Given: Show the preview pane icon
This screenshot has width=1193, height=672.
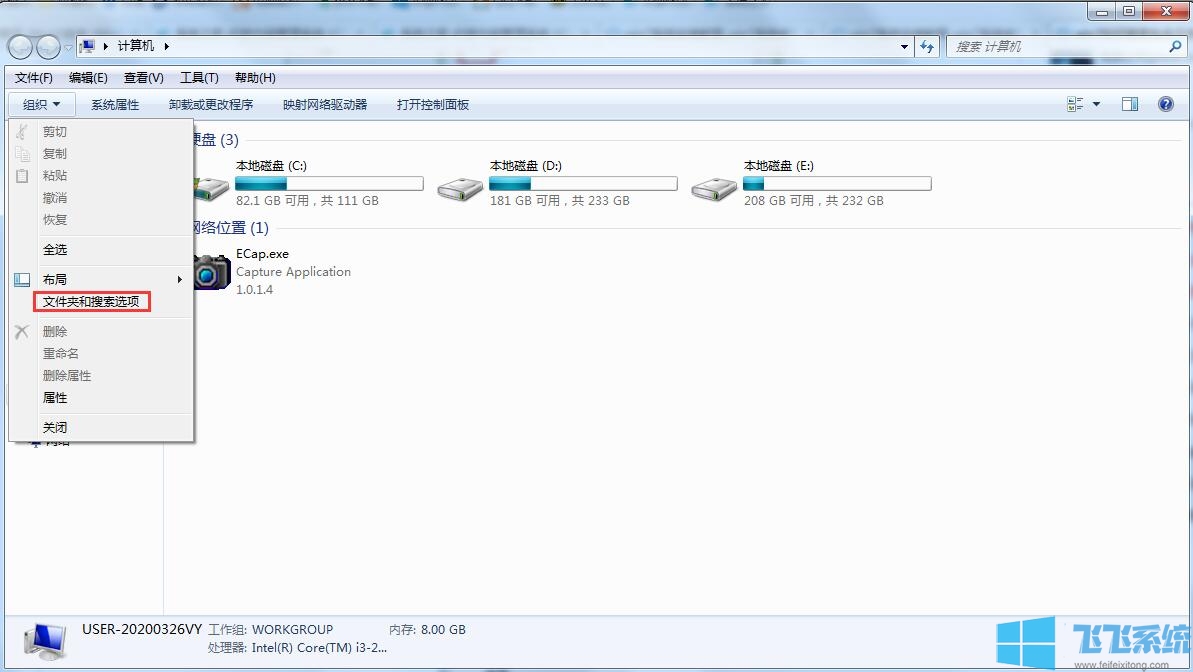Looking at the screenshot, I should [1130, 103].
